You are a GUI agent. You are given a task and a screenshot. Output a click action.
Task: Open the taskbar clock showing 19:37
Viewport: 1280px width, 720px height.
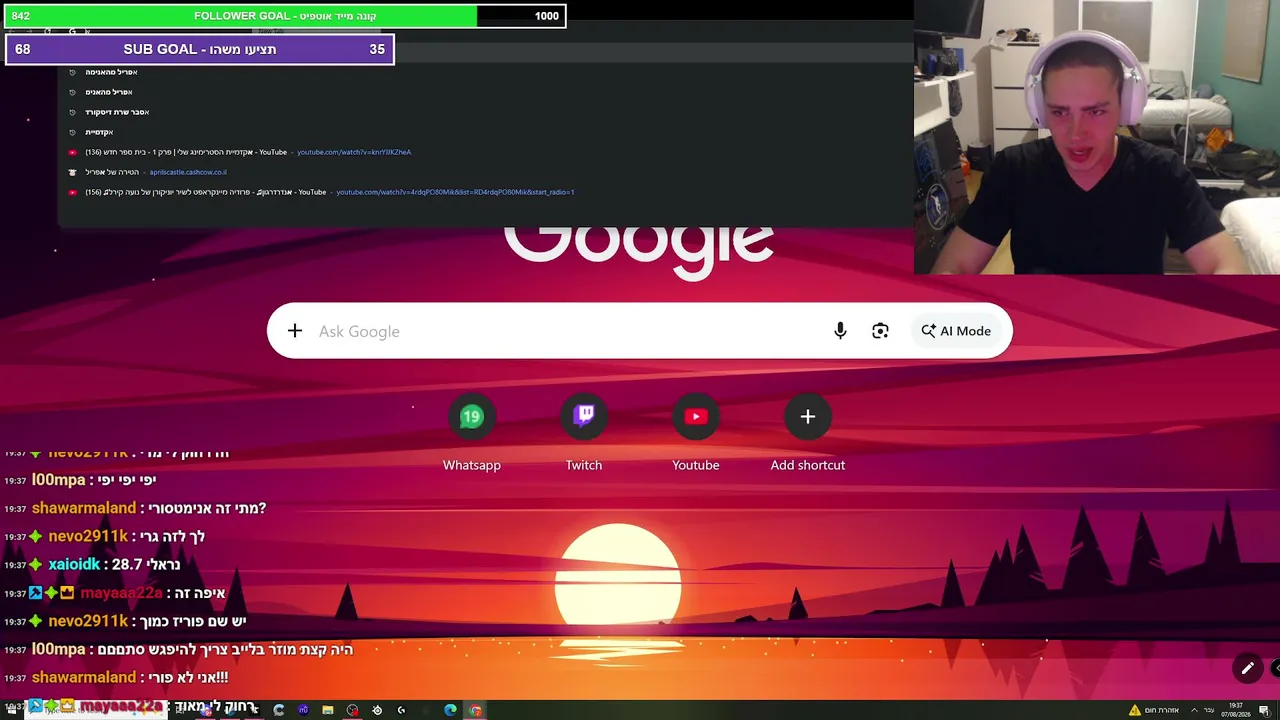1236,710
